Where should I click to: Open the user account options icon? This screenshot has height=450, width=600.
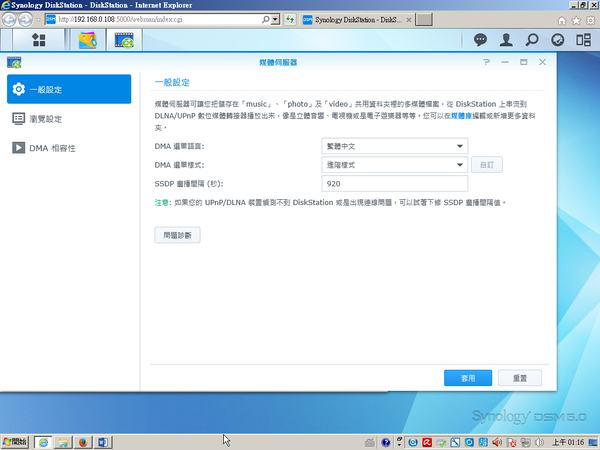click(x=507, y=40)
